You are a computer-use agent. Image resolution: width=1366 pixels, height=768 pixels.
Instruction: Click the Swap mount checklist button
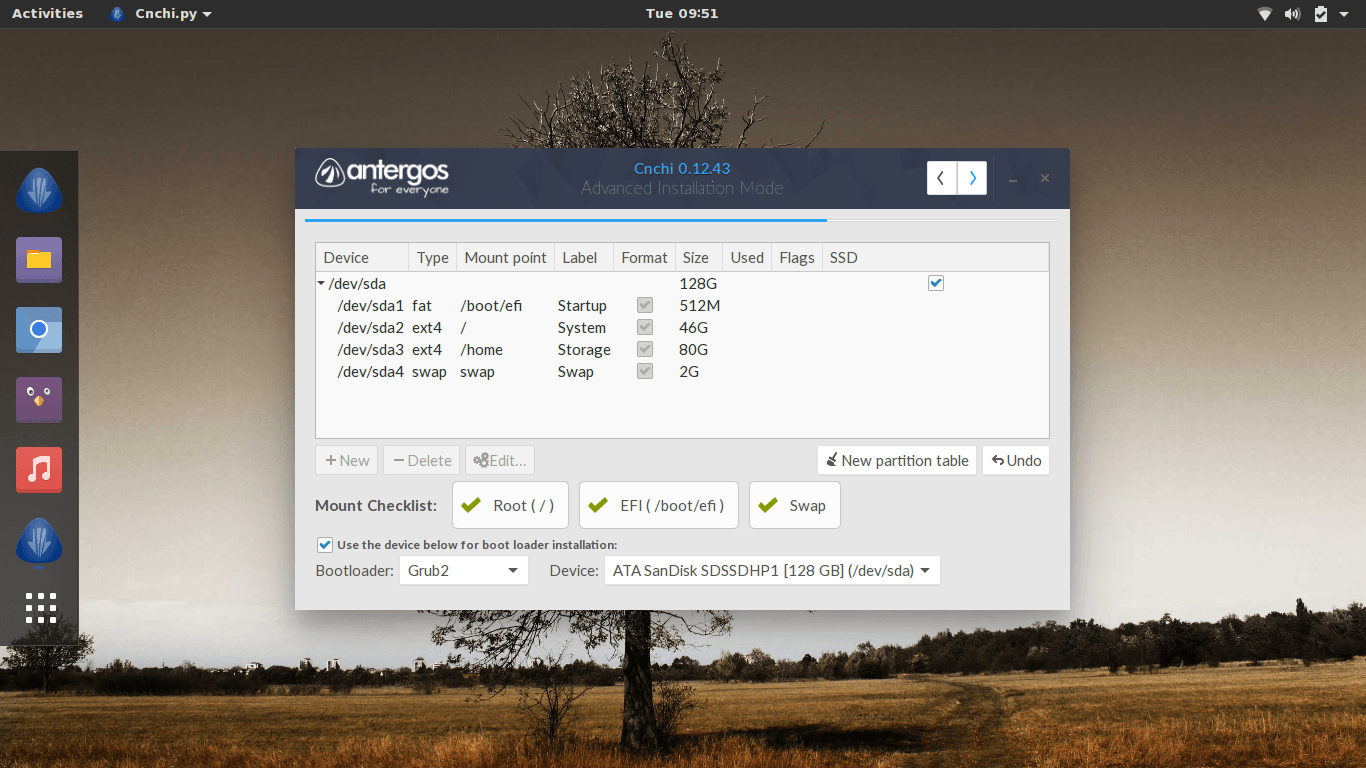(x=795, y=505)
